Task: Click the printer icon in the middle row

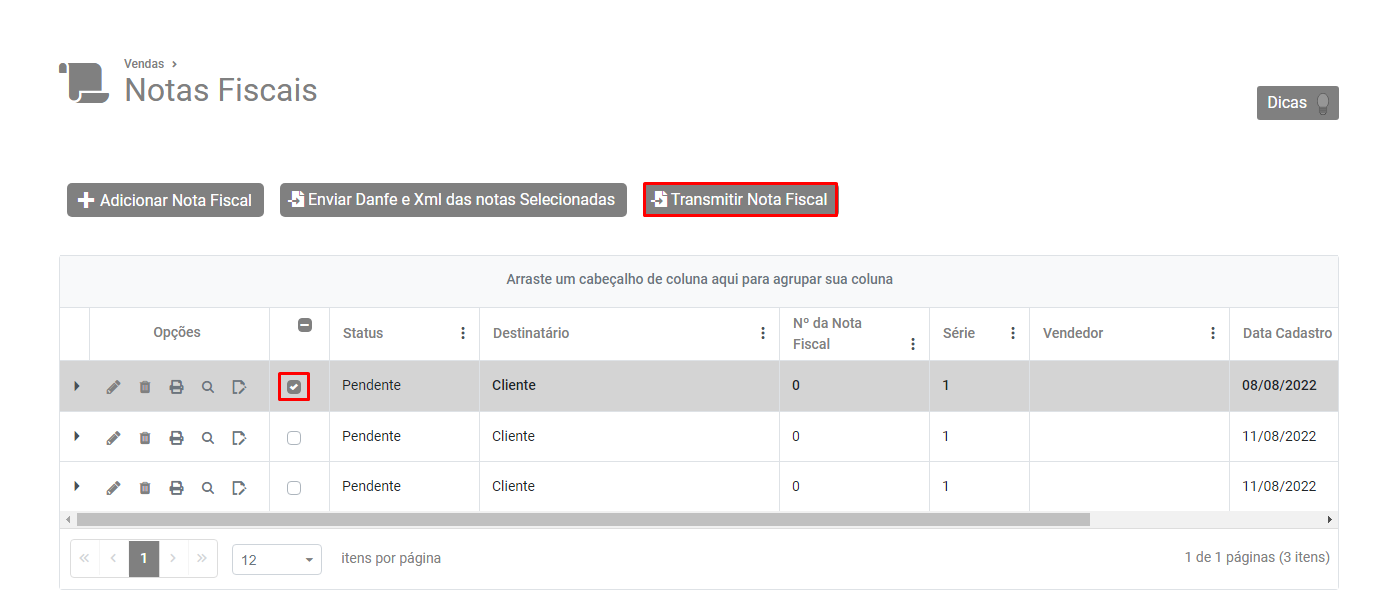Action: click(176, 438)
